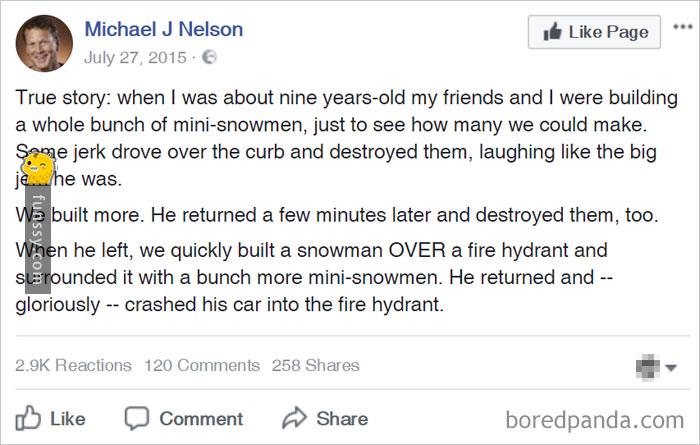View the 2.9K Reactions list

click(x=73, y=366)
